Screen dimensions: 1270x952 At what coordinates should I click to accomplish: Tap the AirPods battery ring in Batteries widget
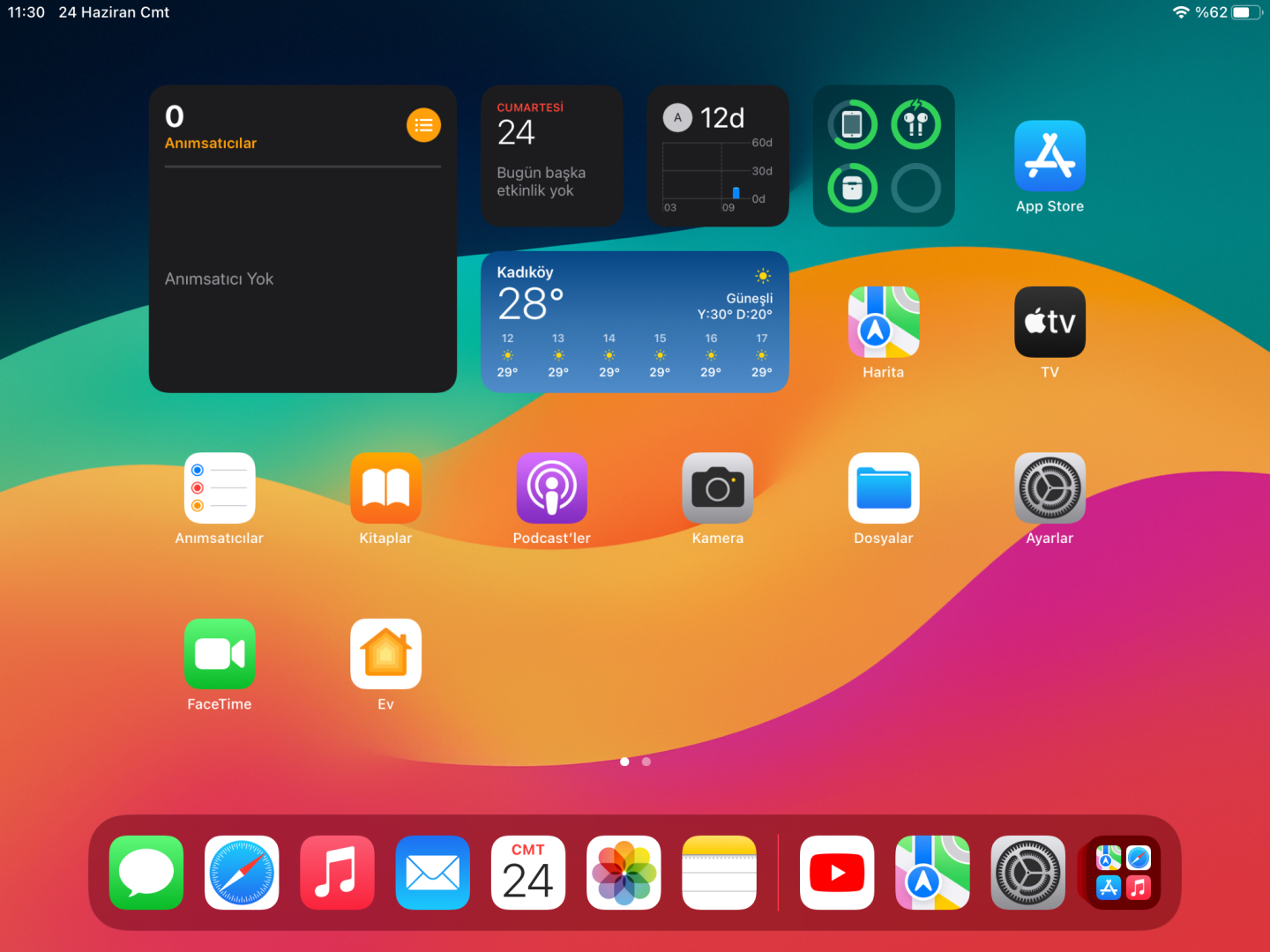[916, 124]
